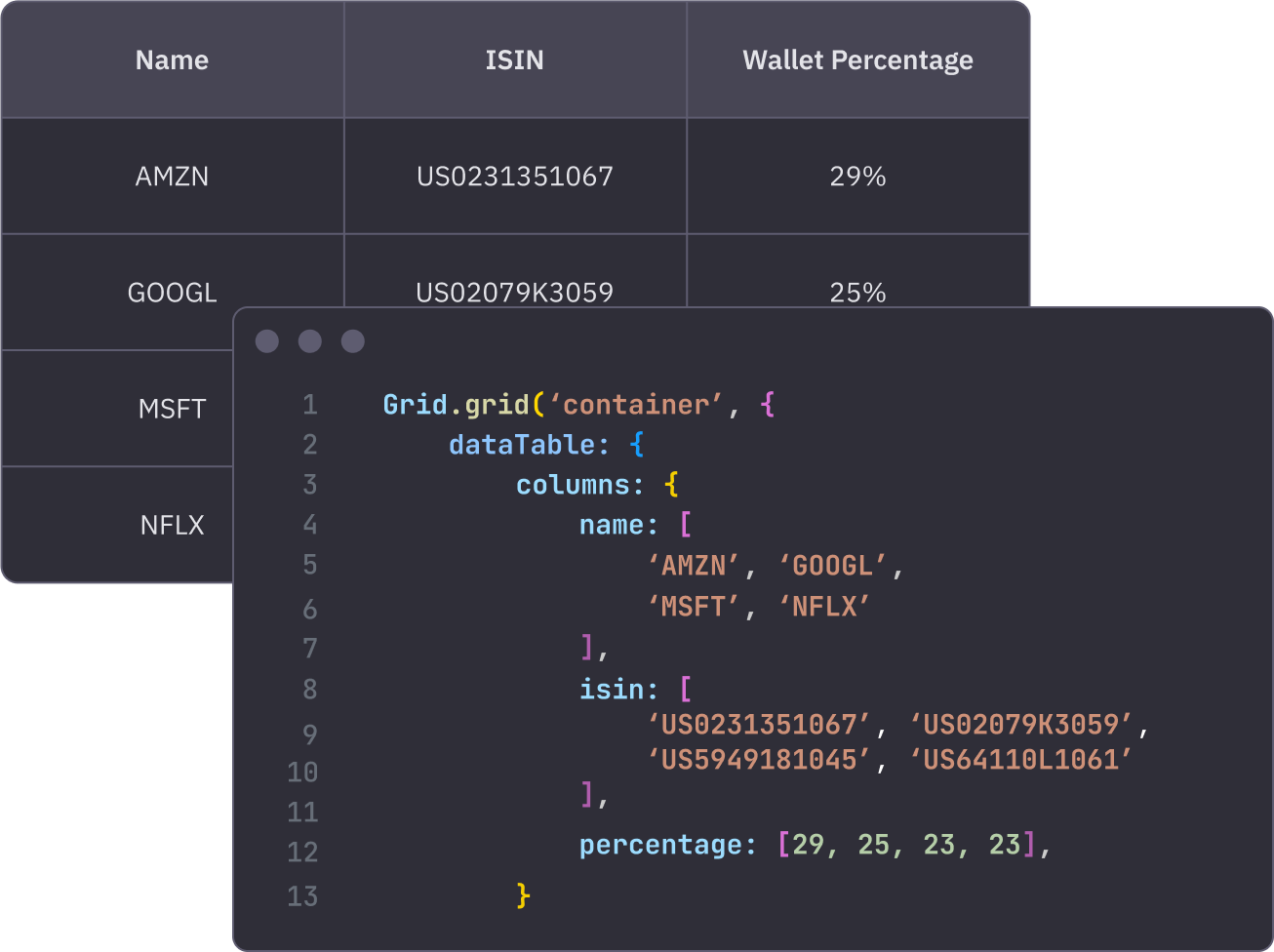Click the Wallet Percentage column header
This screenshot has height=952, width=1274.
pos(857,60)
